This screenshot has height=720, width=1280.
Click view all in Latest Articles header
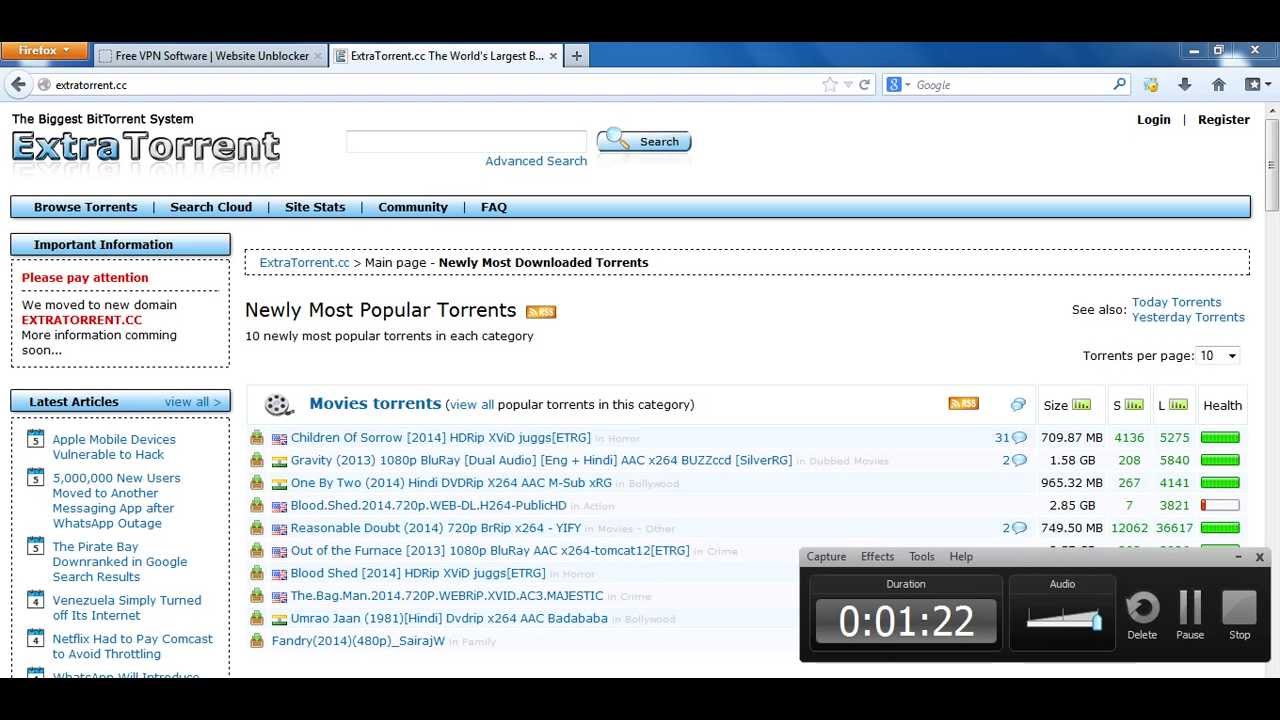click(193, 402)
